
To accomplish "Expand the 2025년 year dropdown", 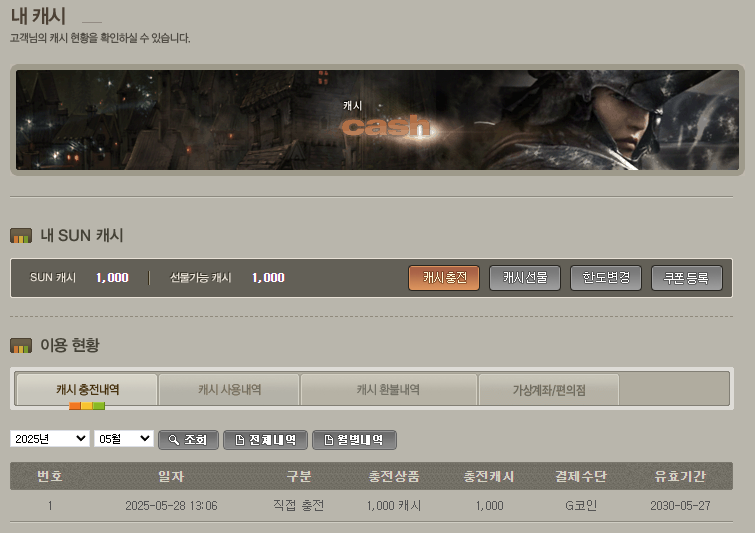I will point(50,439).
